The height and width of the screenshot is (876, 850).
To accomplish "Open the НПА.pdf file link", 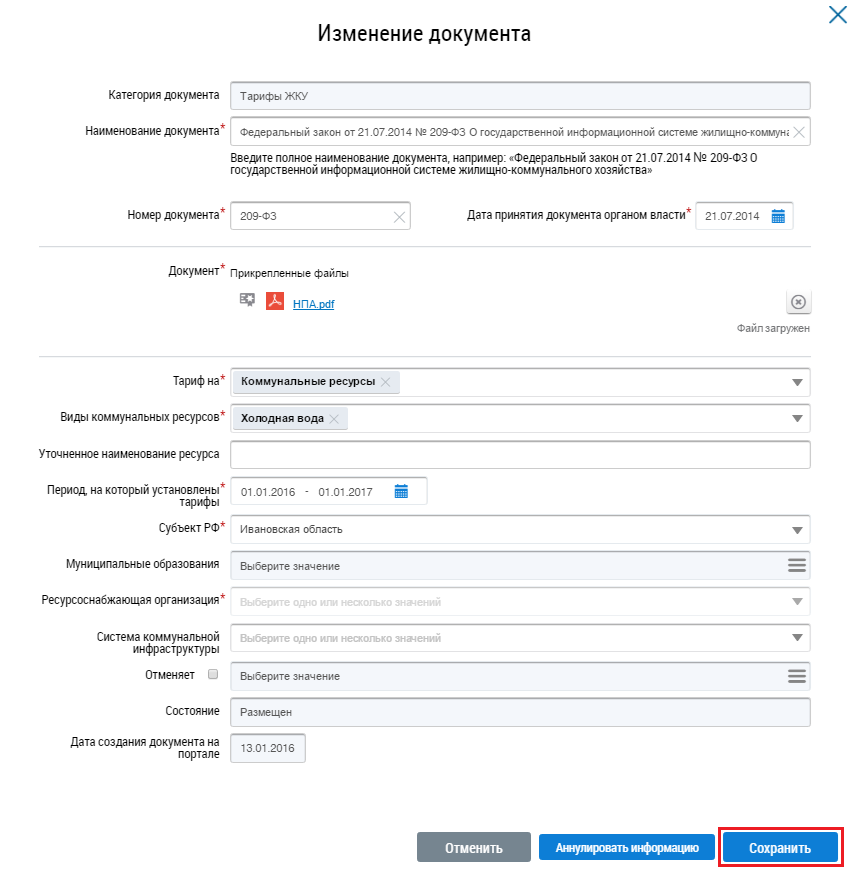I will pyautogui.click(x=313, y=304).
